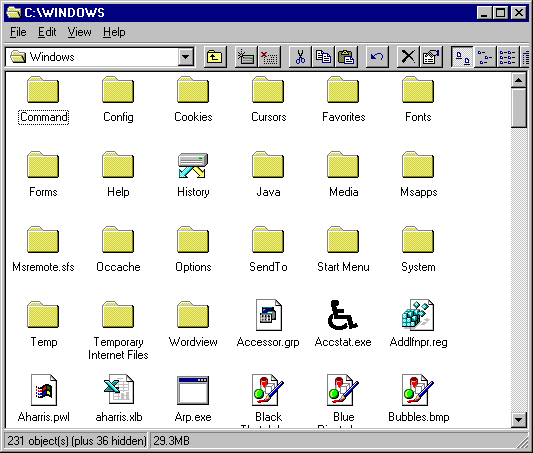Select the Cursors folder
The height and width of the screenshot is (453, 533).
click(268, 90)
